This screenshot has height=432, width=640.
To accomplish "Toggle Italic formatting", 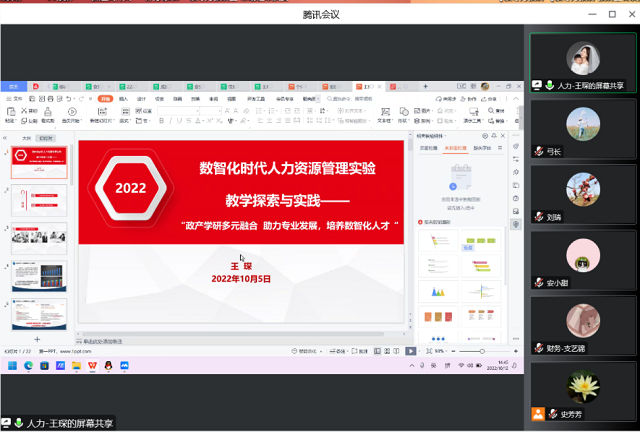I will (x=171, y=121).
